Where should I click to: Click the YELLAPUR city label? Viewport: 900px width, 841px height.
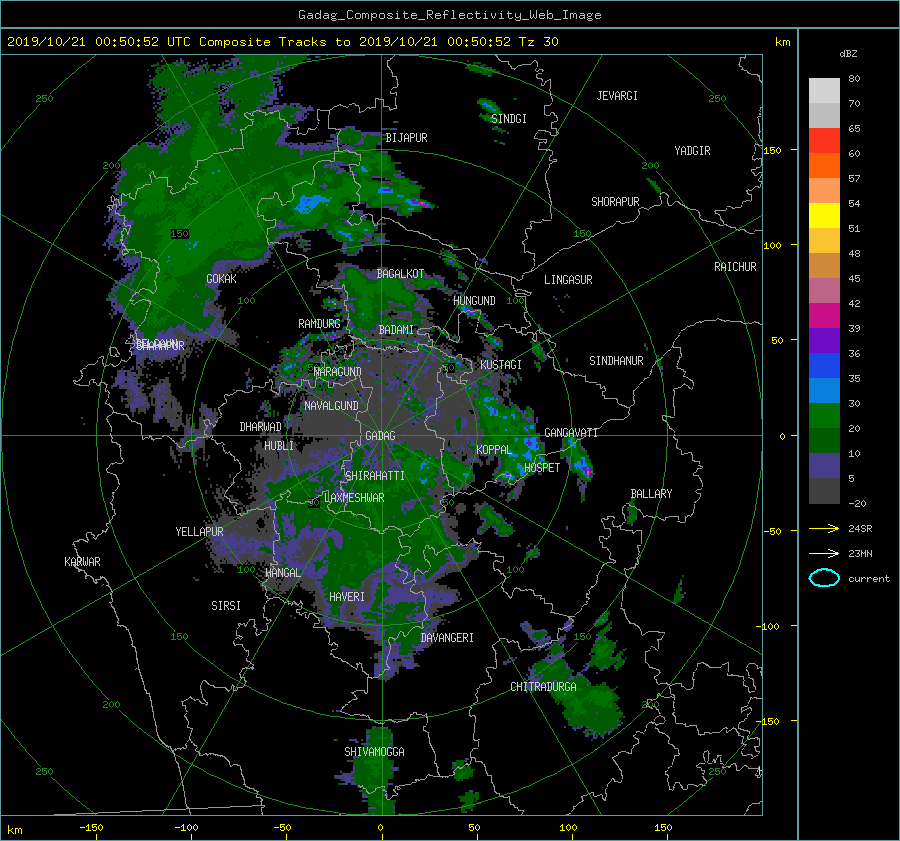[x=199, y=532]
